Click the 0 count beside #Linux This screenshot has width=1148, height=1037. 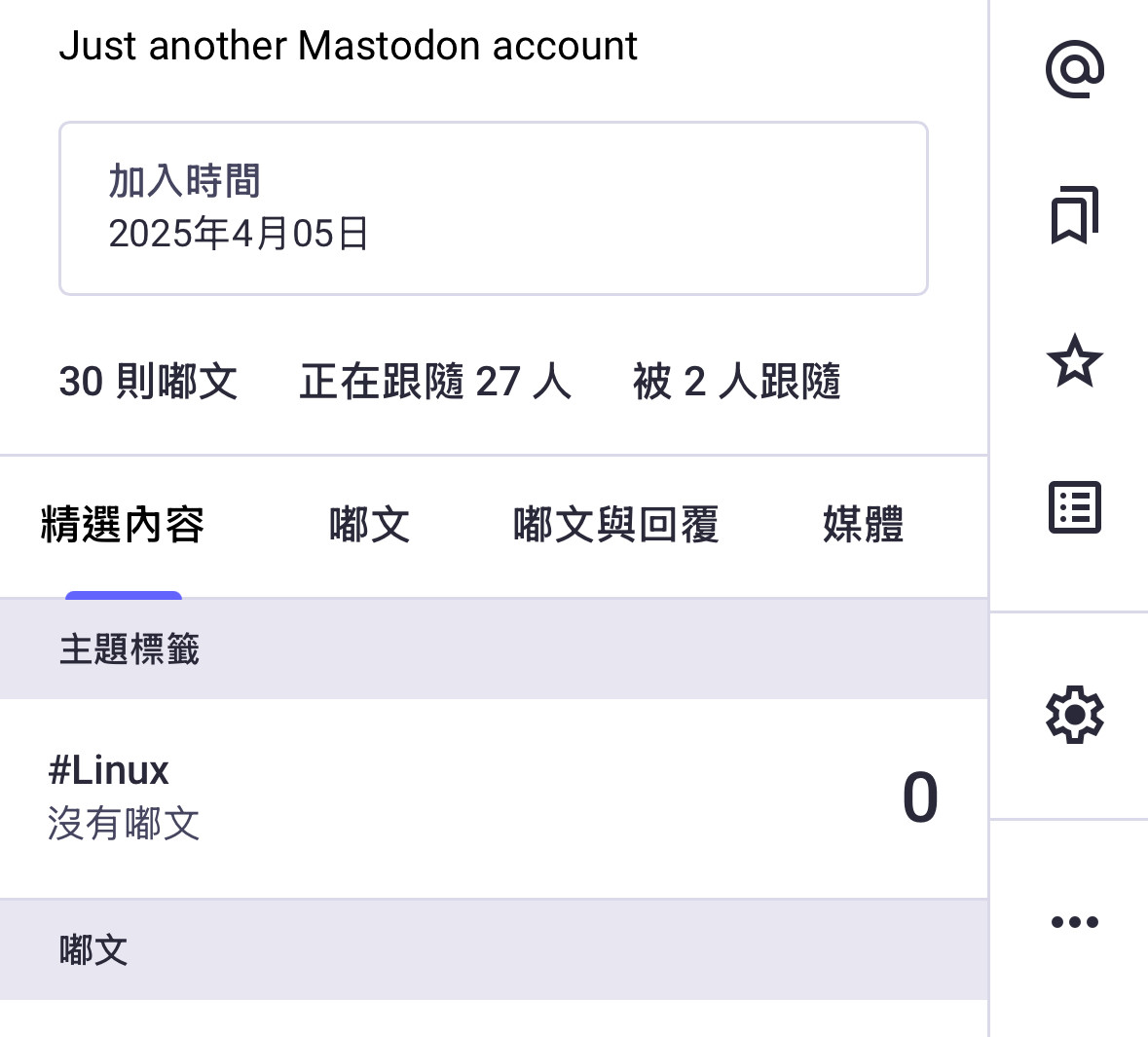(x=919, y=798)
